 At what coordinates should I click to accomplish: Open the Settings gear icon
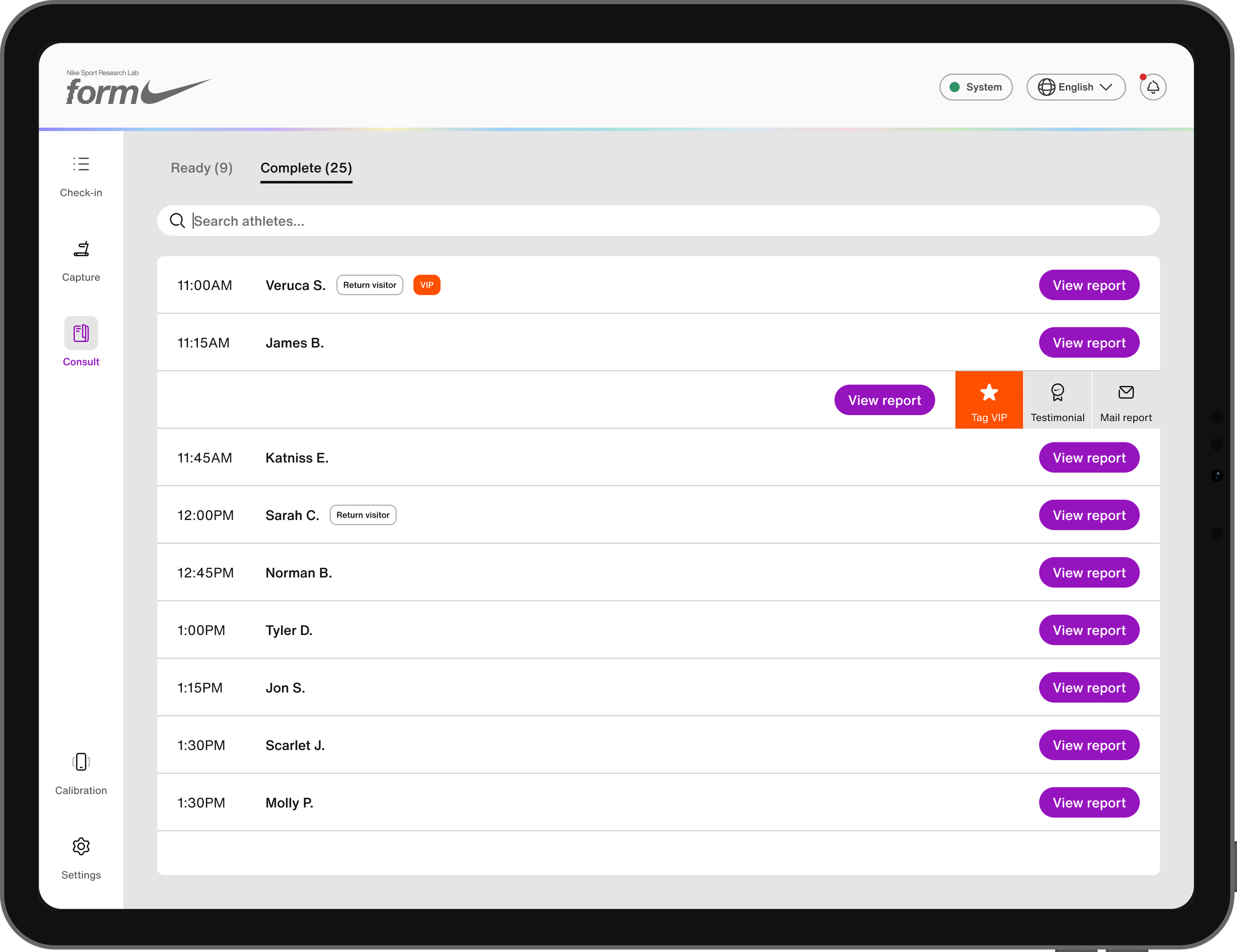click(81, 846)
